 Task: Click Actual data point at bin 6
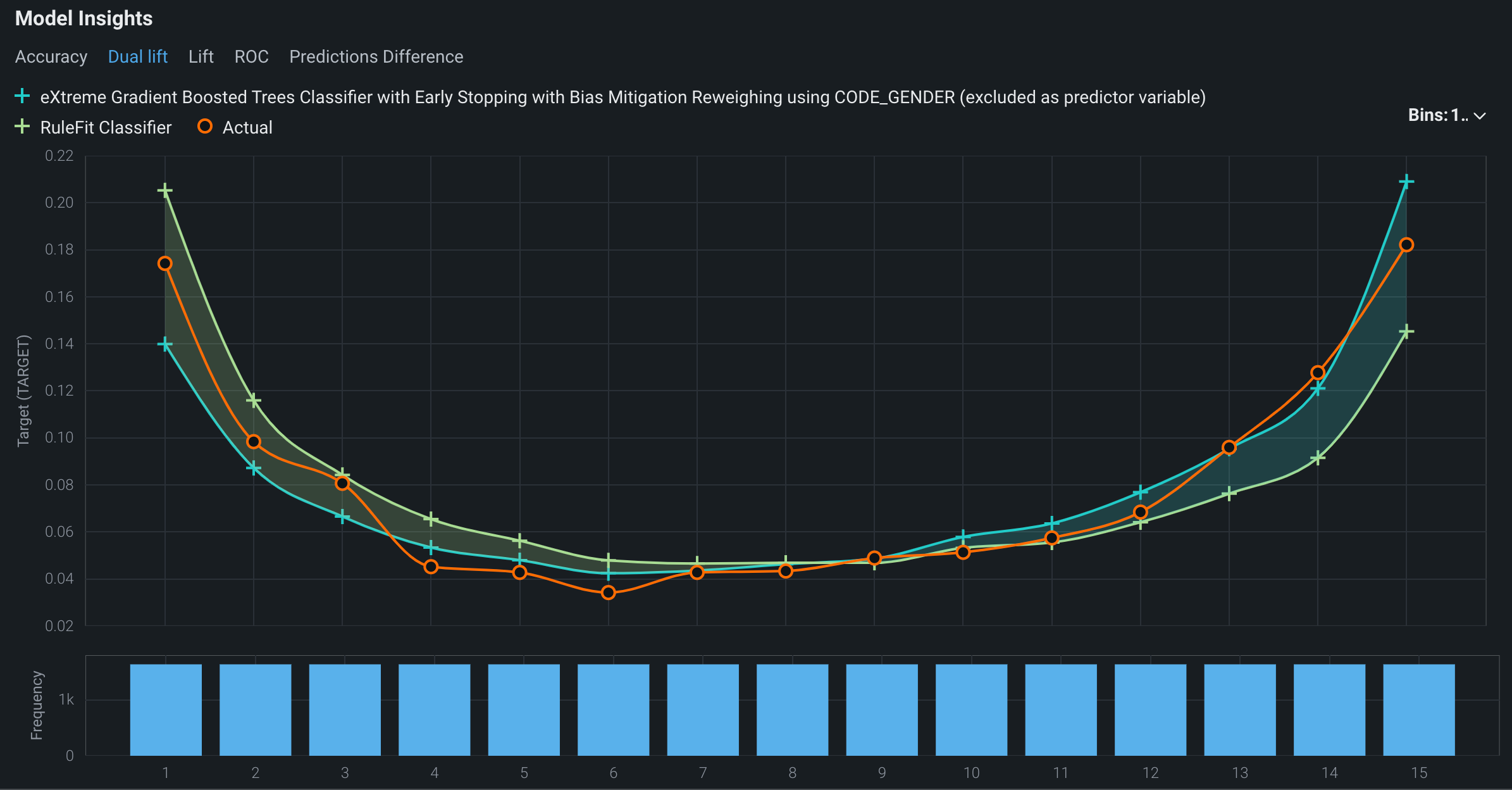[609, 592]
